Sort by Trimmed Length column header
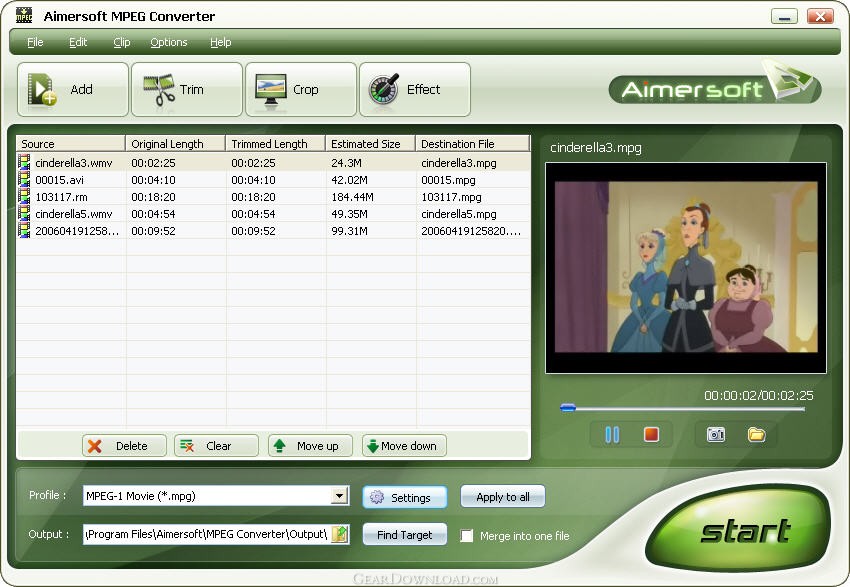Viewport: 850px width, 587px height. pyautogui.click(x=275, y=144)
